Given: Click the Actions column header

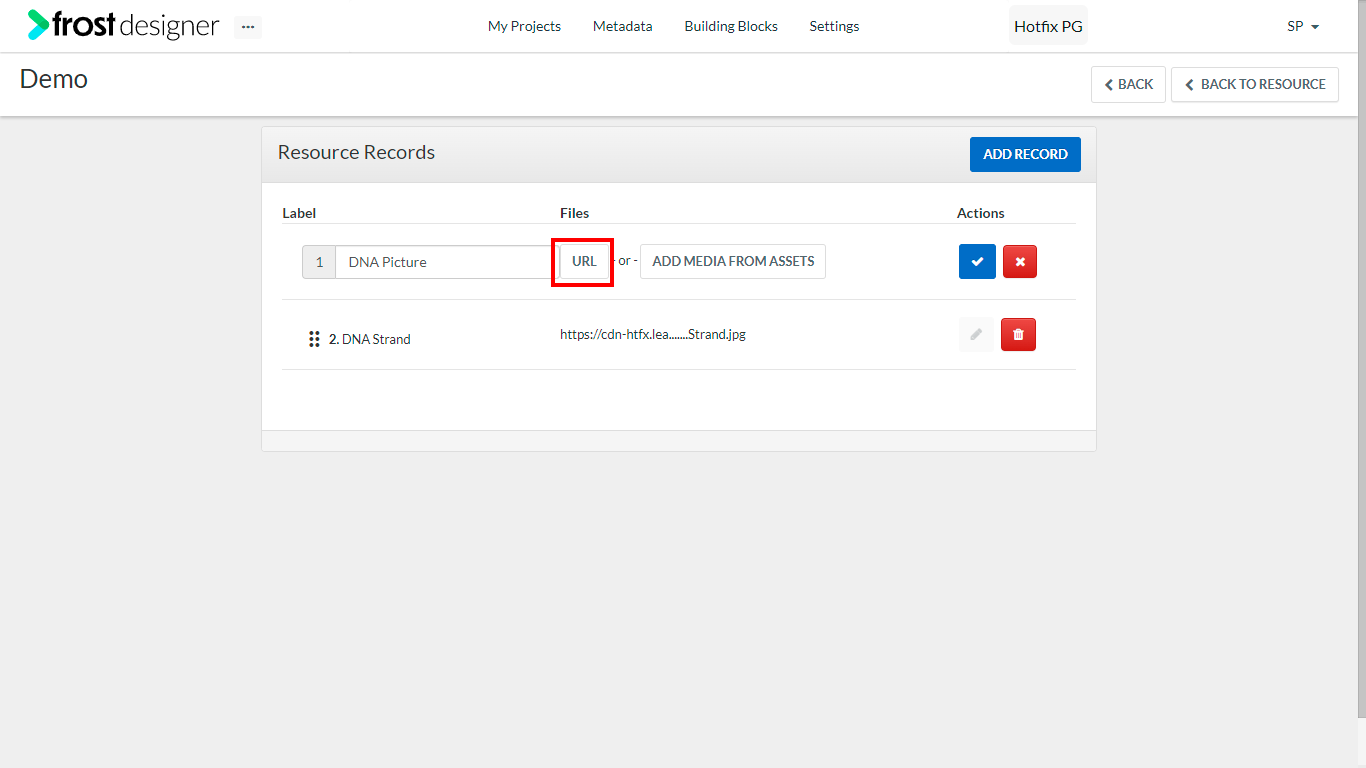Looking at the screenshot, I should tap(980, 213).
